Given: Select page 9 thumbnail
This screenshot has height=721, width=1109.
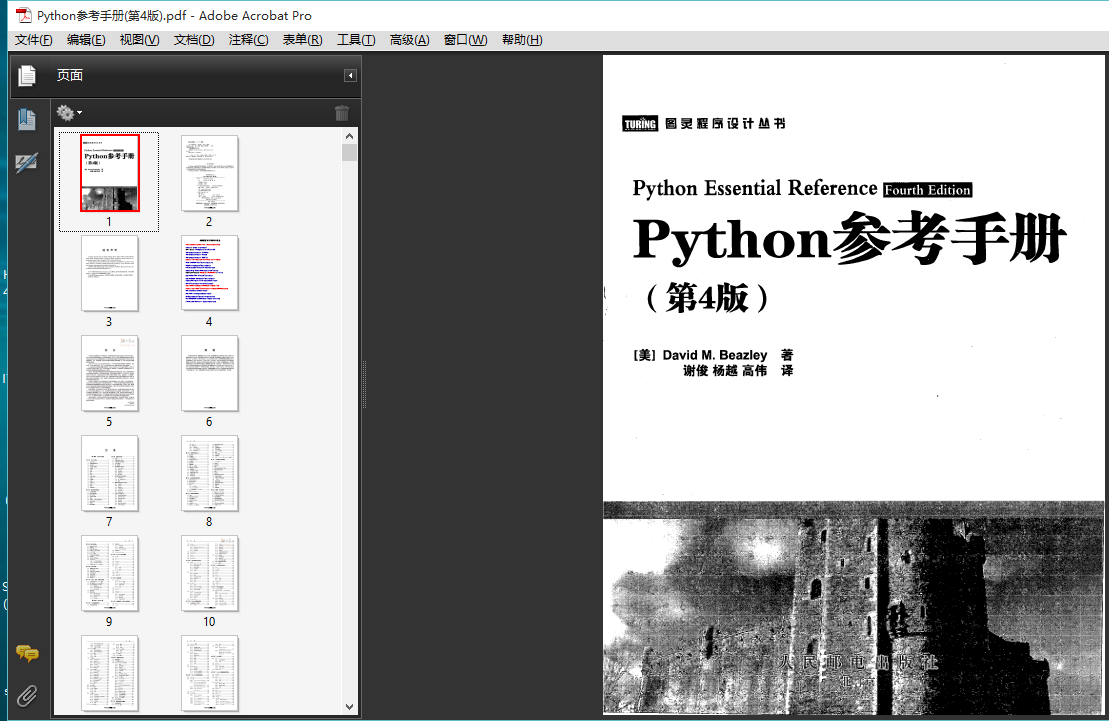Looking at the screenshot, I should point(110,573).
